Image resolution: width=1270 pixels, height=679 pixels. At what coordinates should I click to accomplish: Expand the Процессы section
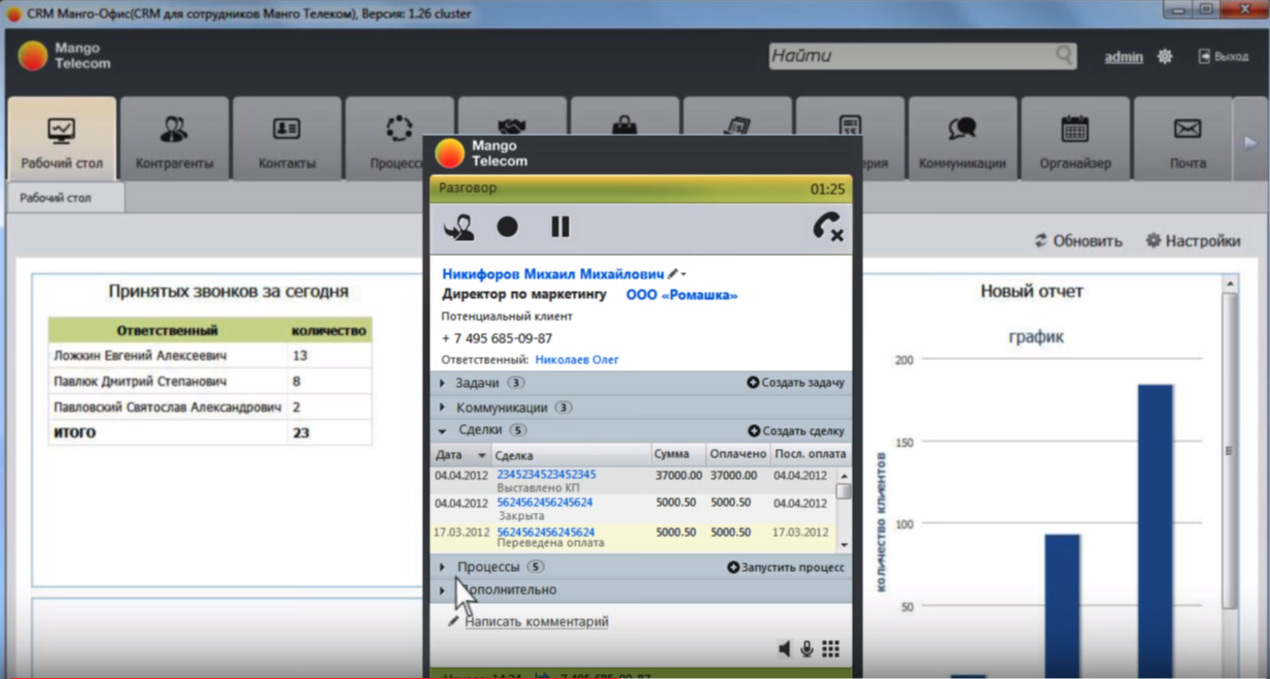coord(443,567)
